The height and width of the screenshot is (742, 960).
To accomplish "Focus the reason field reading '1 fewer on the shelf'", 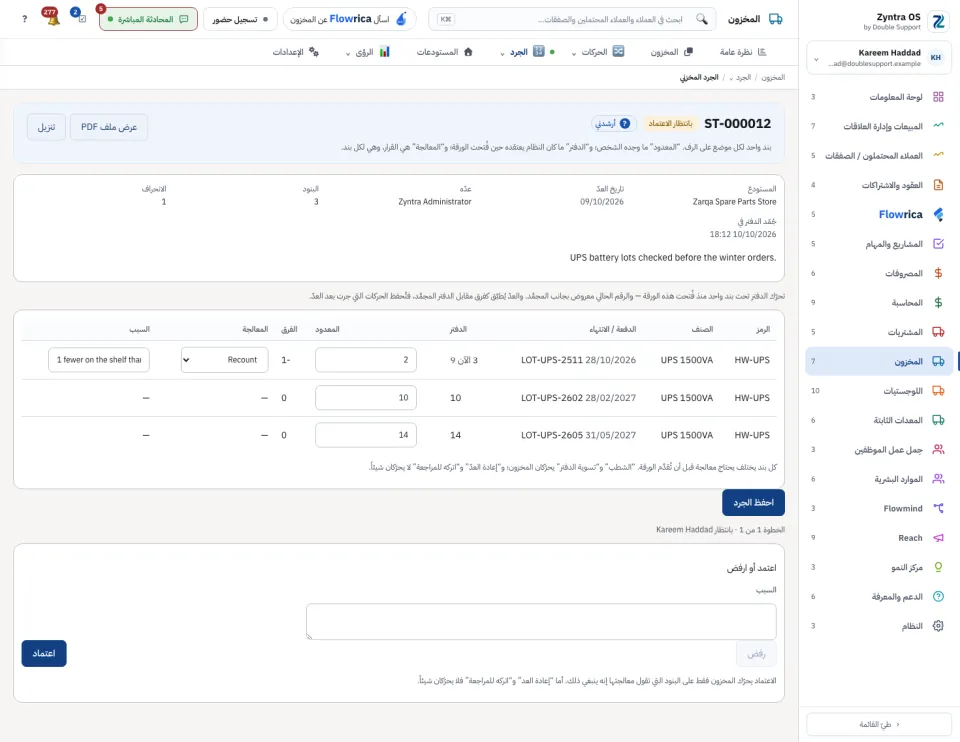I will click(99, 360).
